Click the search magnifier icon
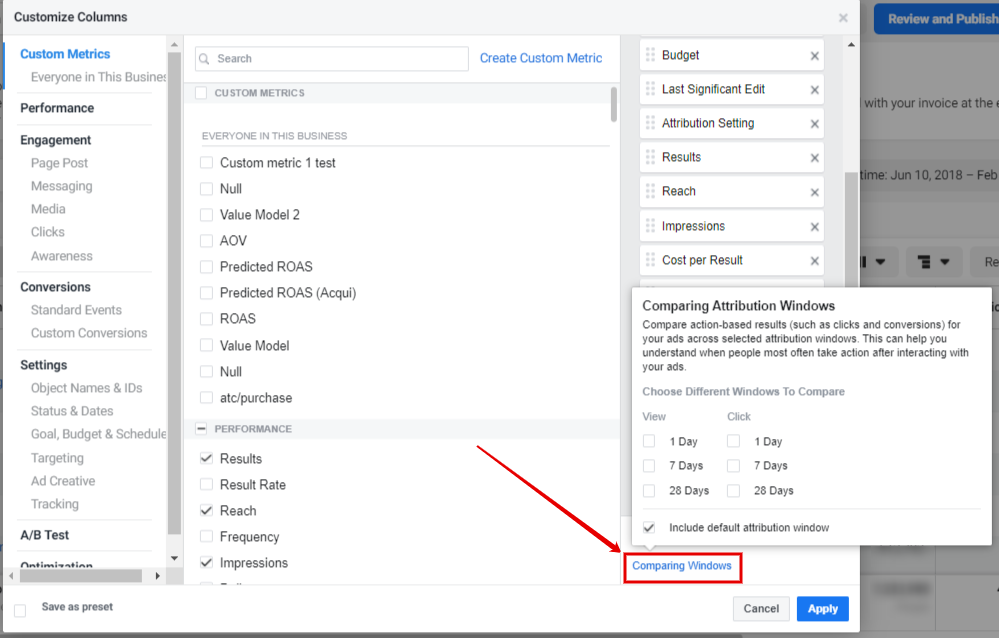 (205, 59)
